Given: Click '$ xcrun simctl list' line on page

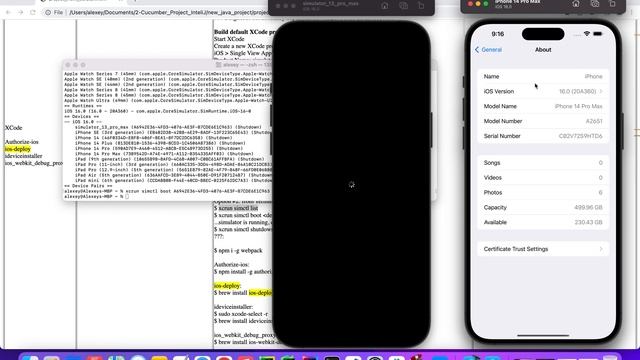Looking at the screenshot, I should [x=236, y=208].
